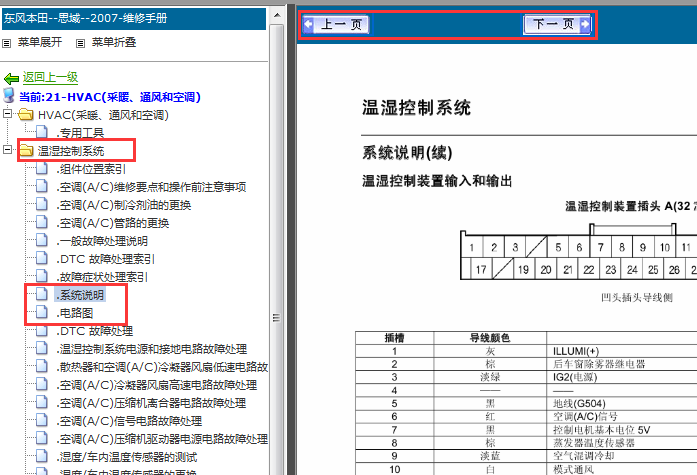Open .空调(A/C)压缩机离合器电路故障处理 page
The height and width of the screenshot is (475, 697).
(151, 403)
